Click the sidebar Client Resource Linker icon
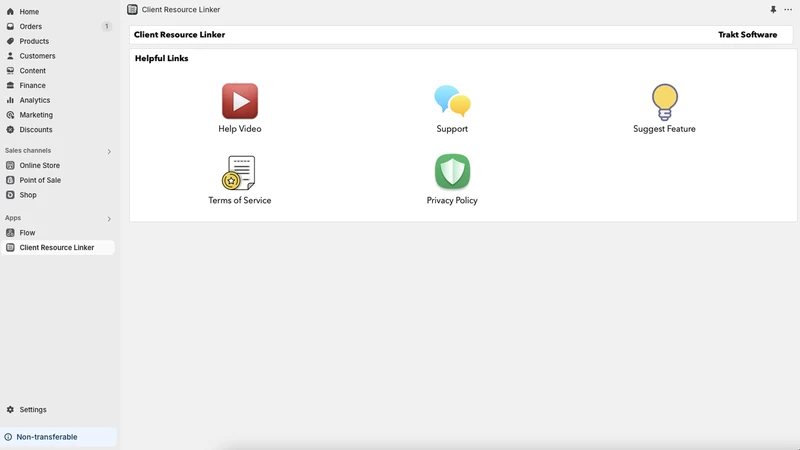This screenshot has width=800, height=450. tap(10, 247)
